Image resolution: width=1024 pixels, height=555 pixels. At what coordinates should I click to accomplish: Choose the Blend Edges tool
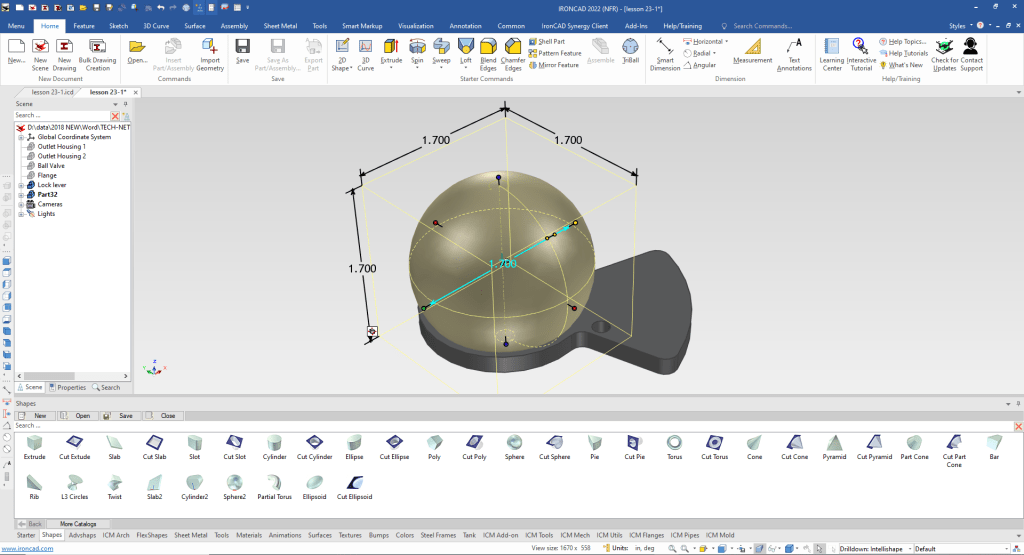488,51
